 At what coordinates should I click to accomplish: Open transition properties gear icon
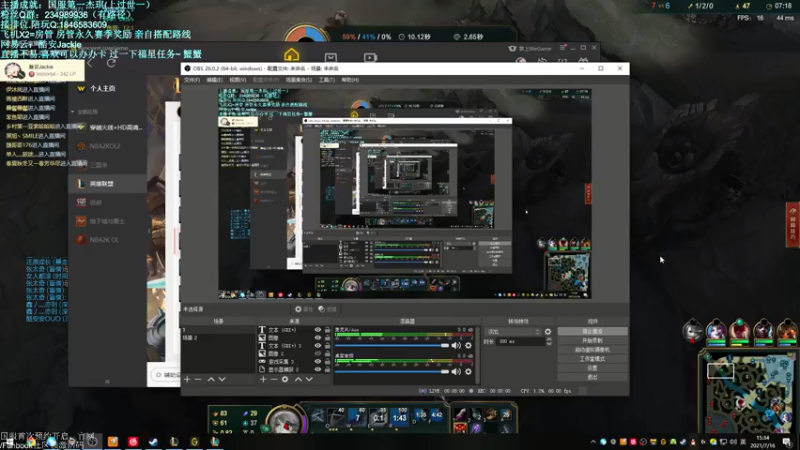548,331
